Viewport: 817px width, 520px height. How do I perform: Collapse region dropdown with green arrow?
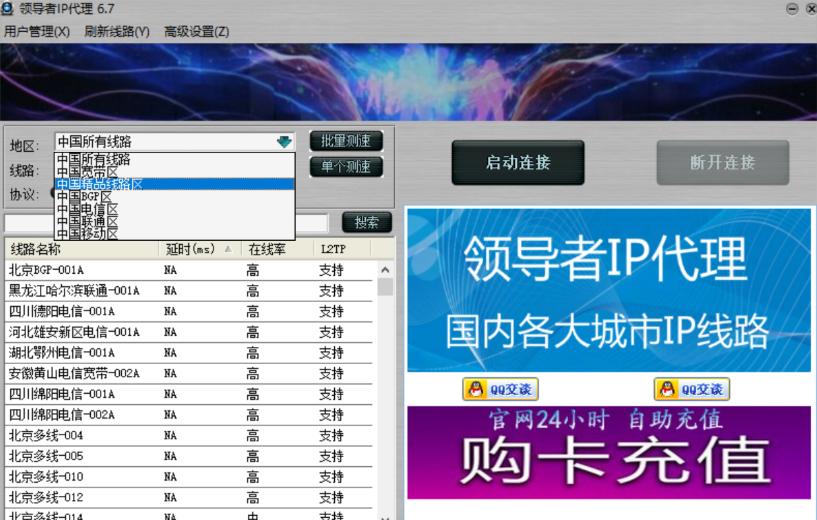point(284,141)
